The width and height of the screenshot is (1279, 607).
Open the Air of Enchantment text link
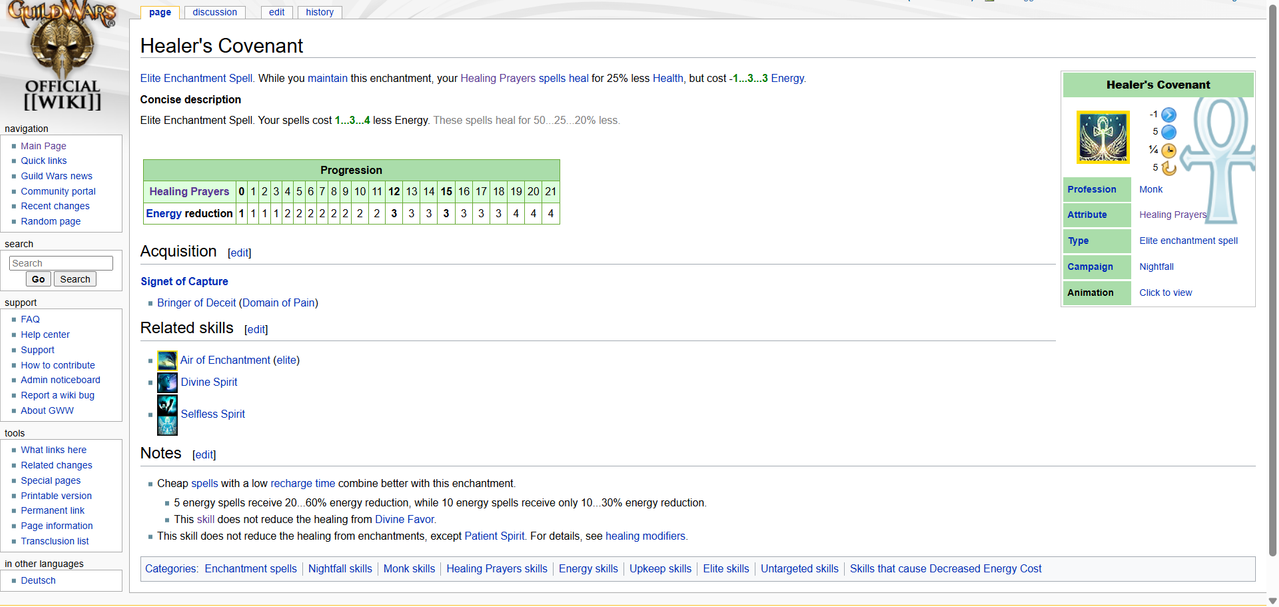[x=225, y=360]
